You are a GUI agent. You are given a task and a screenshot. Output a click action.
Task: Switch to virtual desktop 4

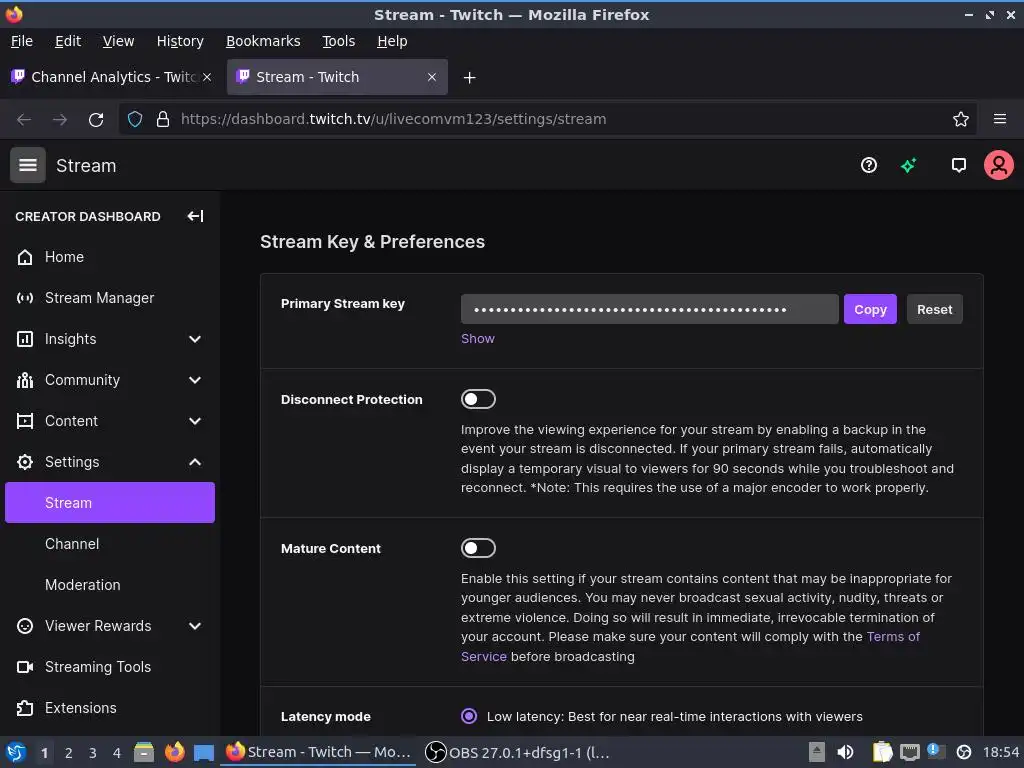coord(117,753)
